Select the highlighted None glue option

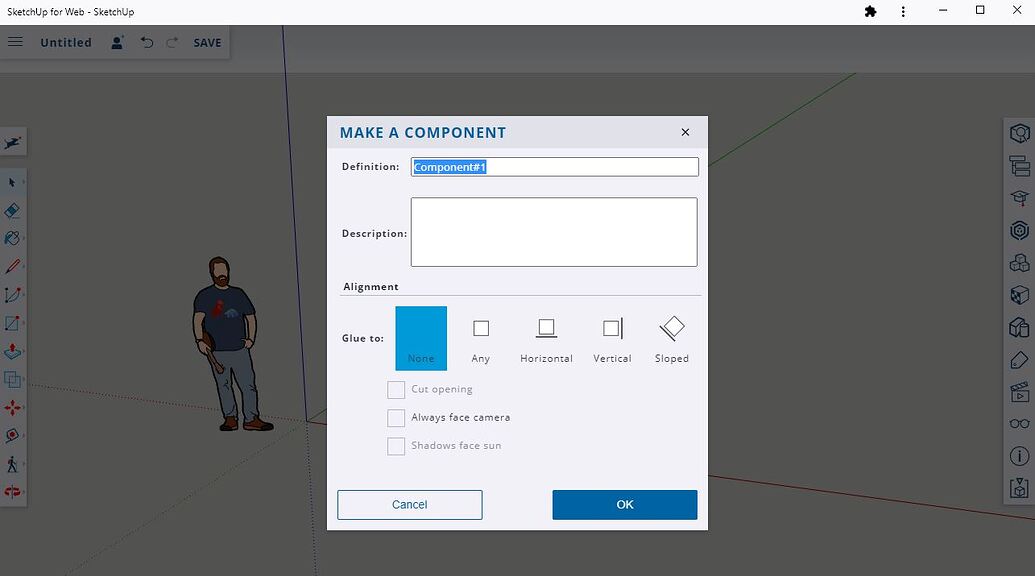420,338
